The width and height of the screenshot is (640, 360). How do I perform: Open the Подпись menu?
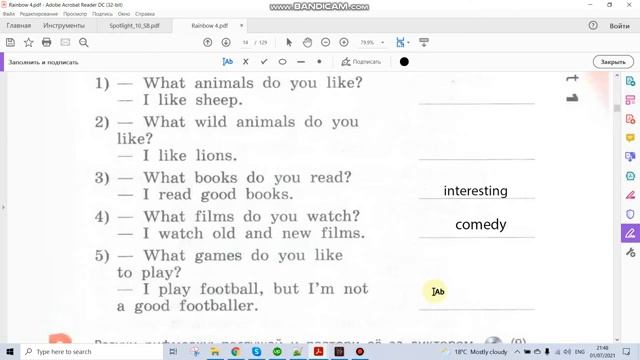point(102,14)
